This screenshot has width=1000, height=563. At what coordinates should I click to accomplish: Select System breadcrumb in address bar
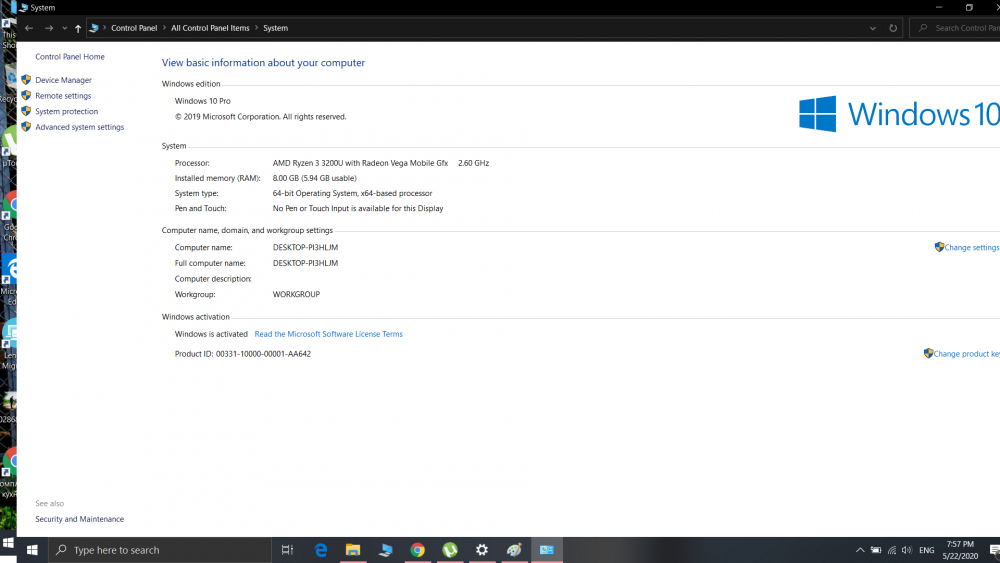[276, 28]
